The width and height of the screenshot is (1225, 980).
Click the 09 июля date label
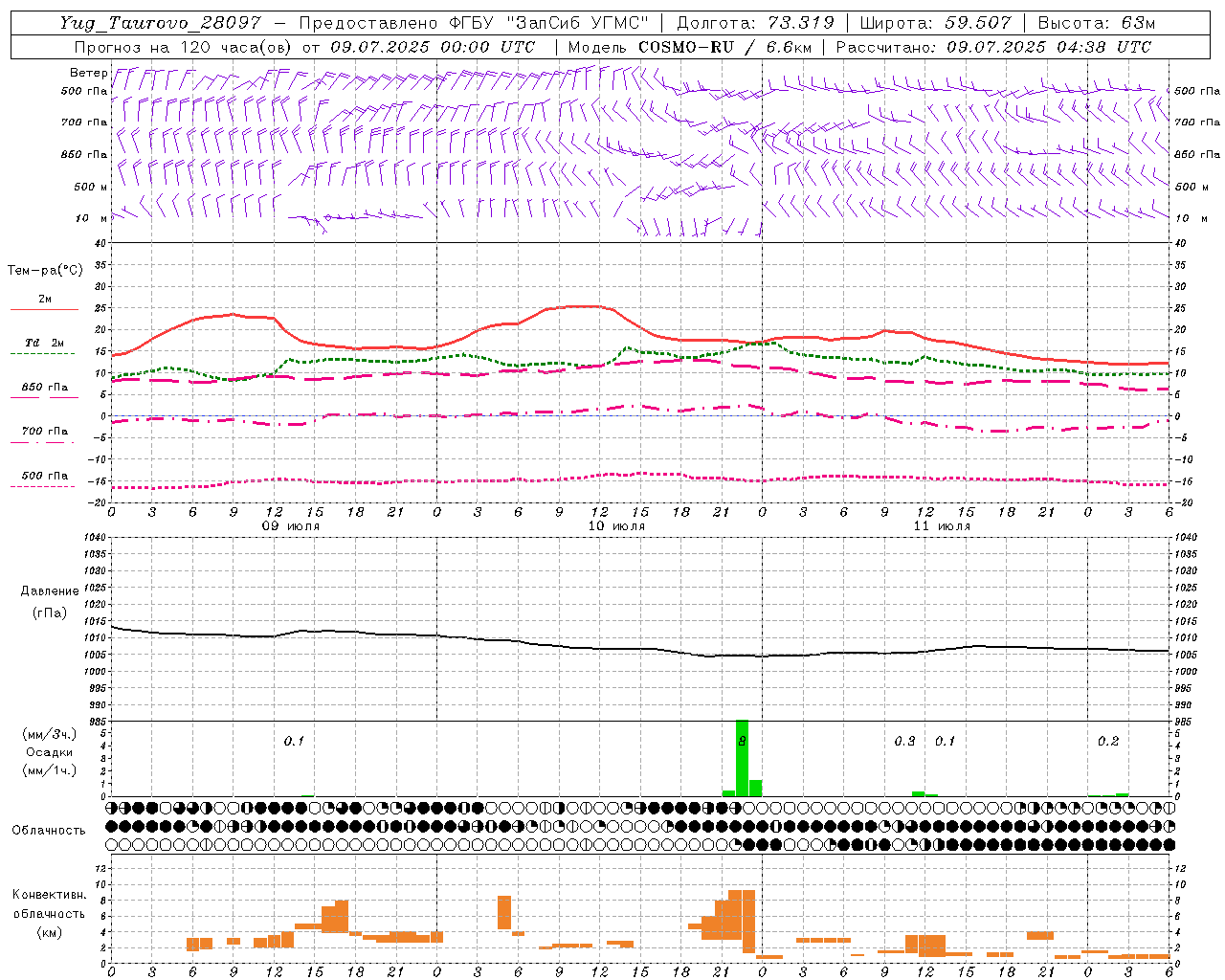point(291,526)
